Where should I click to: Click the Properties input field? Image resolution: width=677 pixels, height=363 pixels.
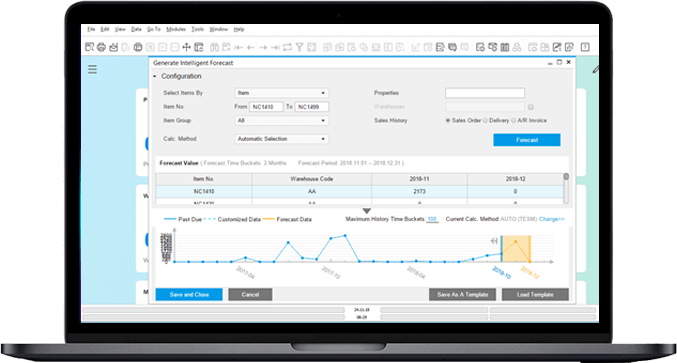(x=485, y=93)
